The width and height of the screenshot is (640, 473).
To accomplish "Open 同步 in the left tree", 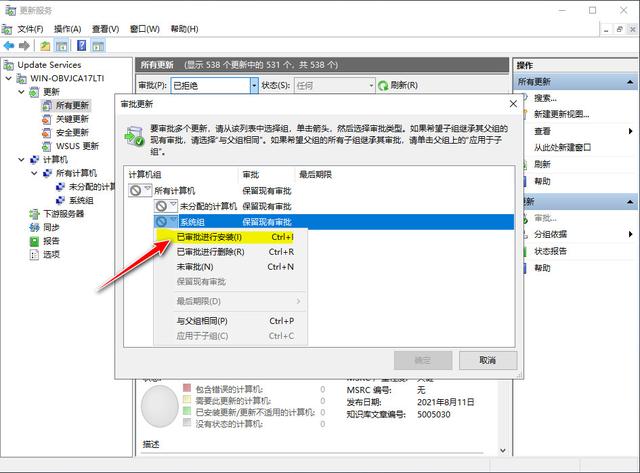I will (51, 227).
